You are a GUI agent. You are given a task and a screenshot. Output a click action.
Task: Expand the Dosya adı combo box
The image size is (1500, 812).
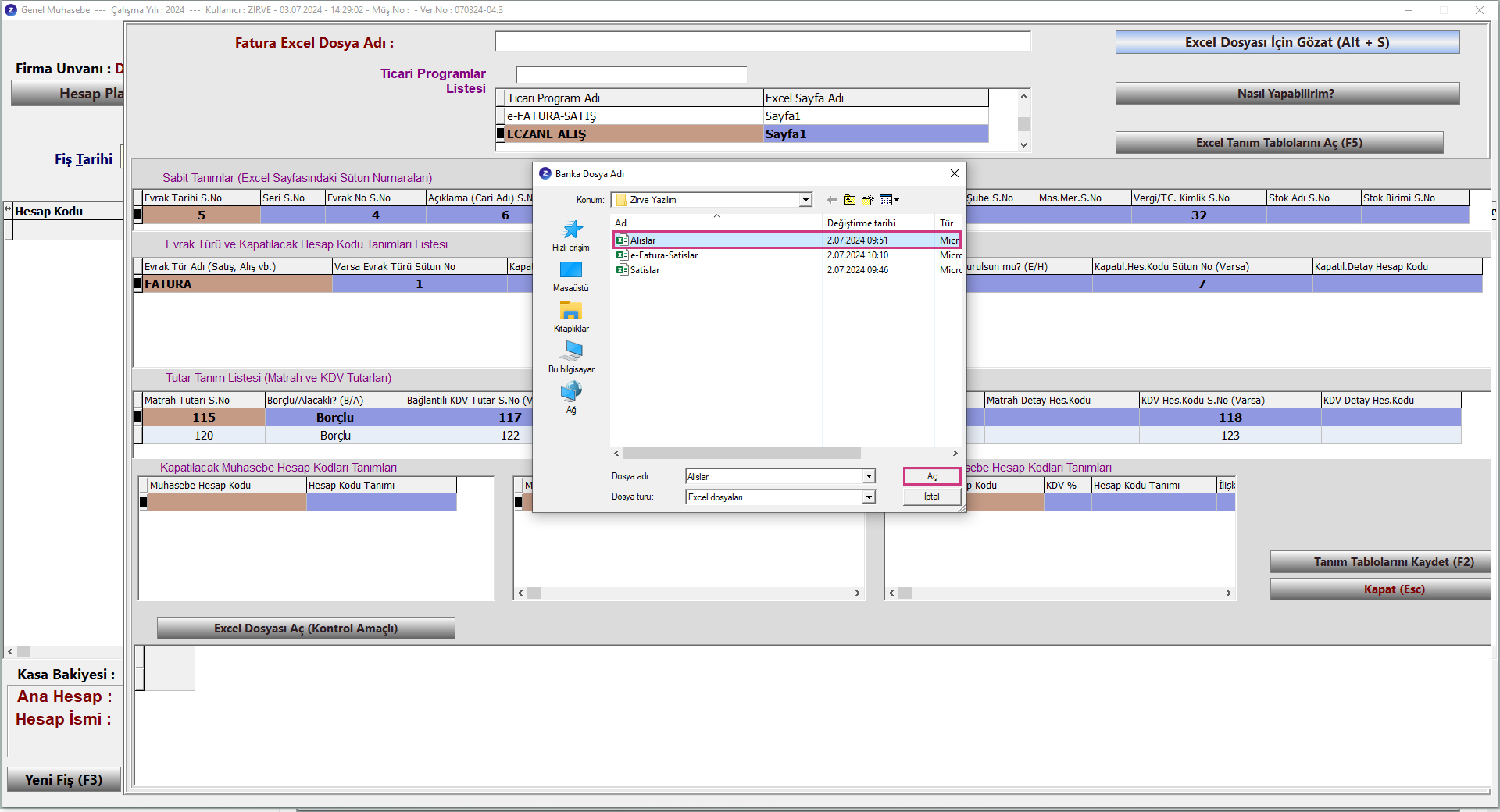(x=868, y=476)
